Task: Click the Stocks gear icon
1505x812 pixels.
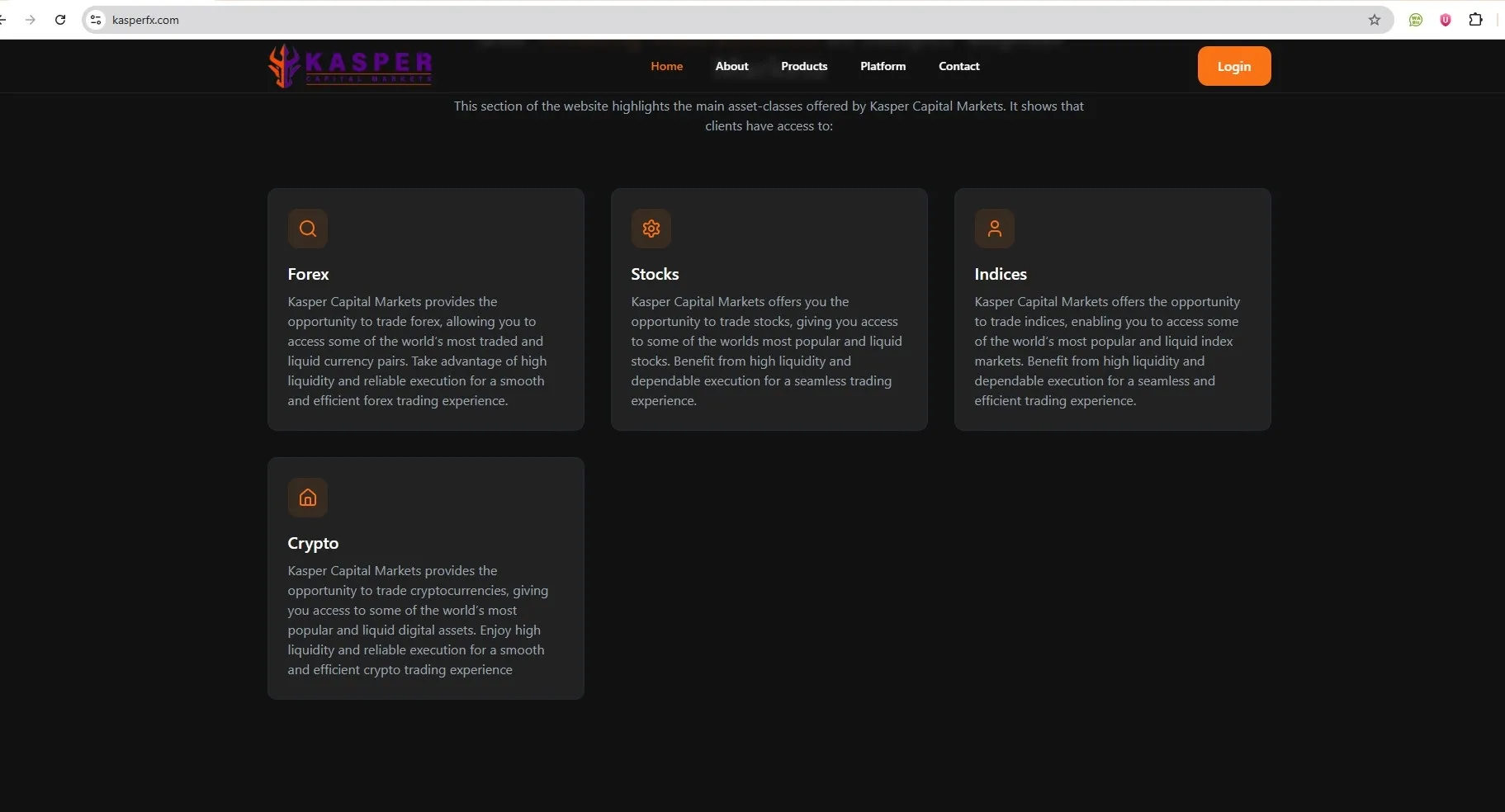Action: pos(651,229)
